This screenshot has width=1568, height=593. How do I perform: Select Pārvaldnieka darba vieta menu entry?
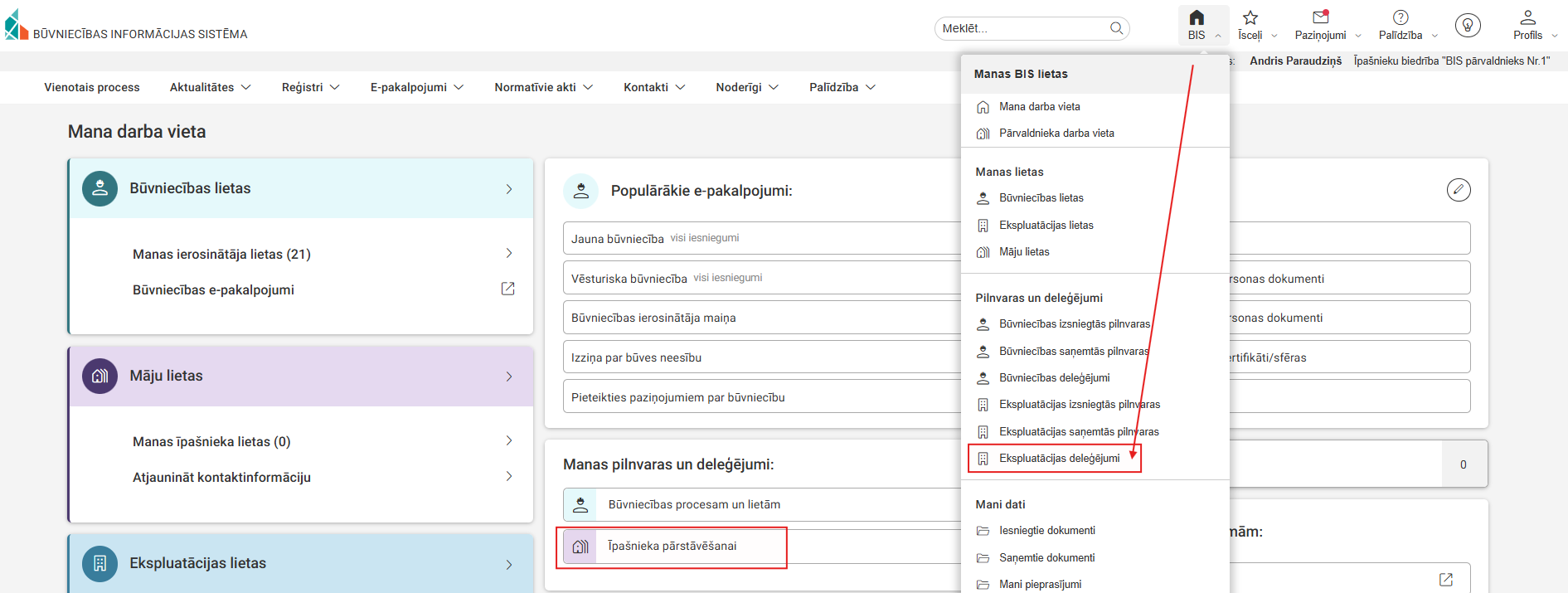point(1056,134)
